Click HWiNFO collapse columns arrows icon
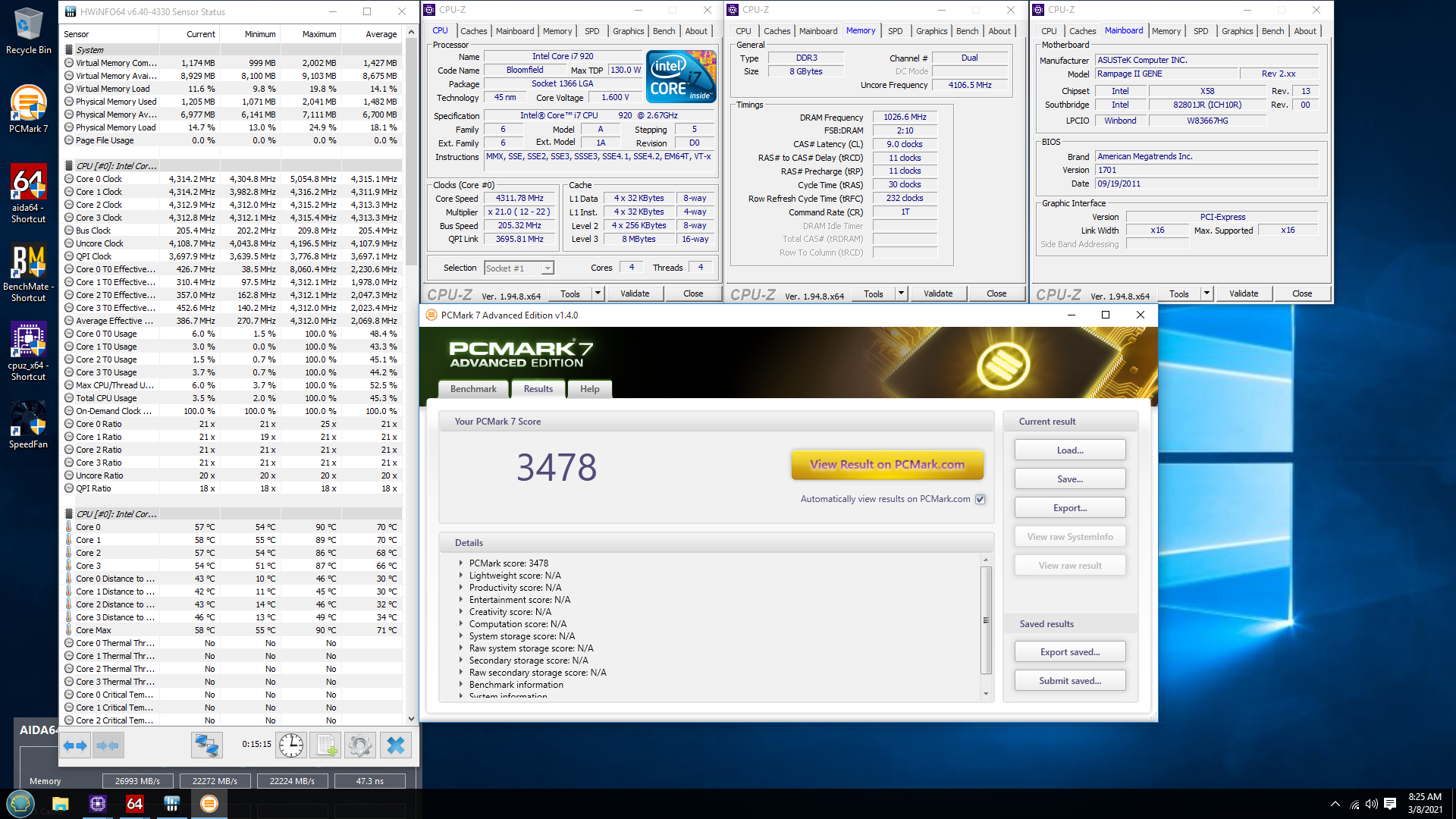Viewport: 1456px width, 819px height. 108,745
